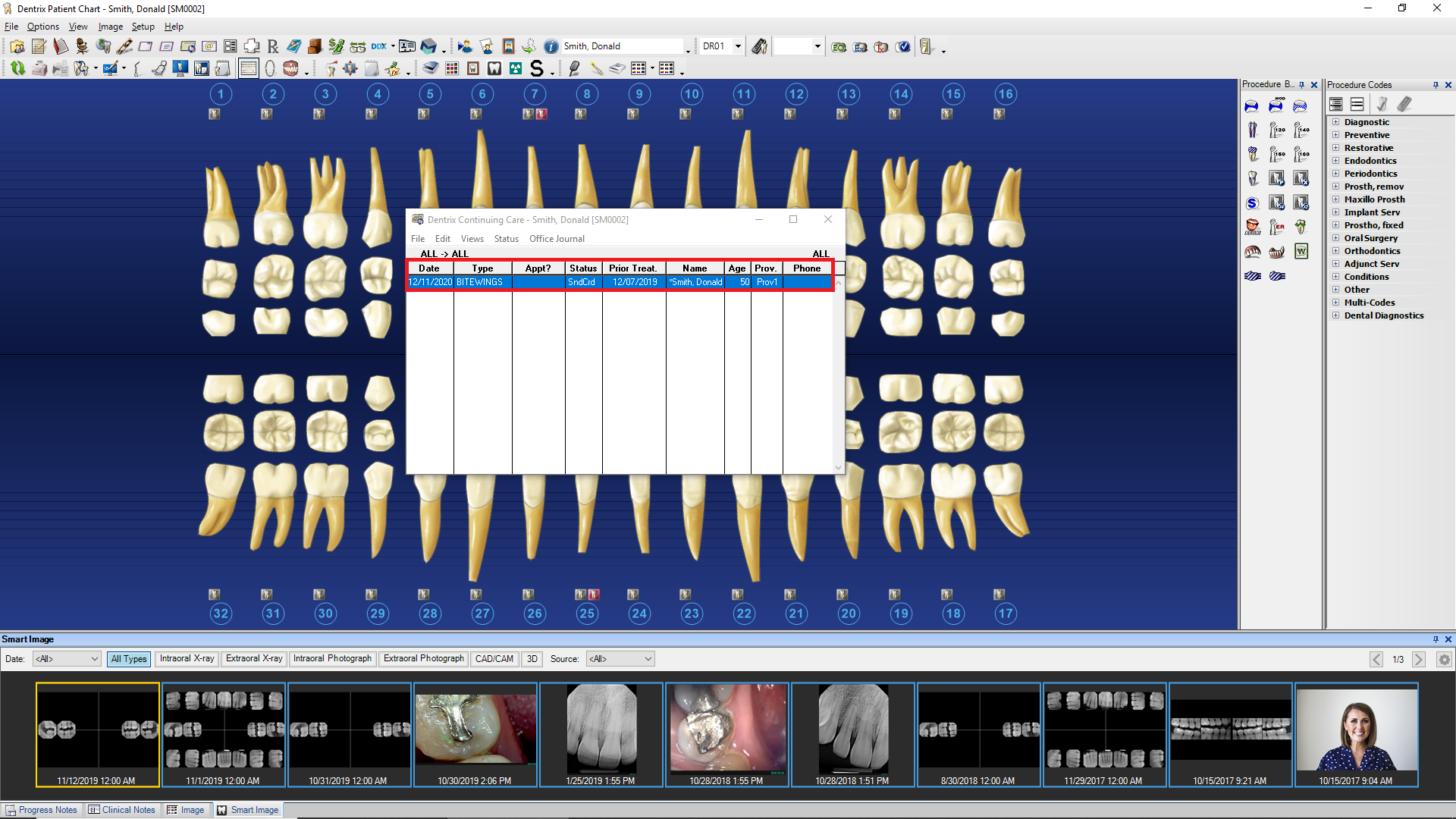The image size is (1456, 819).
Task: Switch to the Progress Notes tab
Action: [x=42, y=810]
